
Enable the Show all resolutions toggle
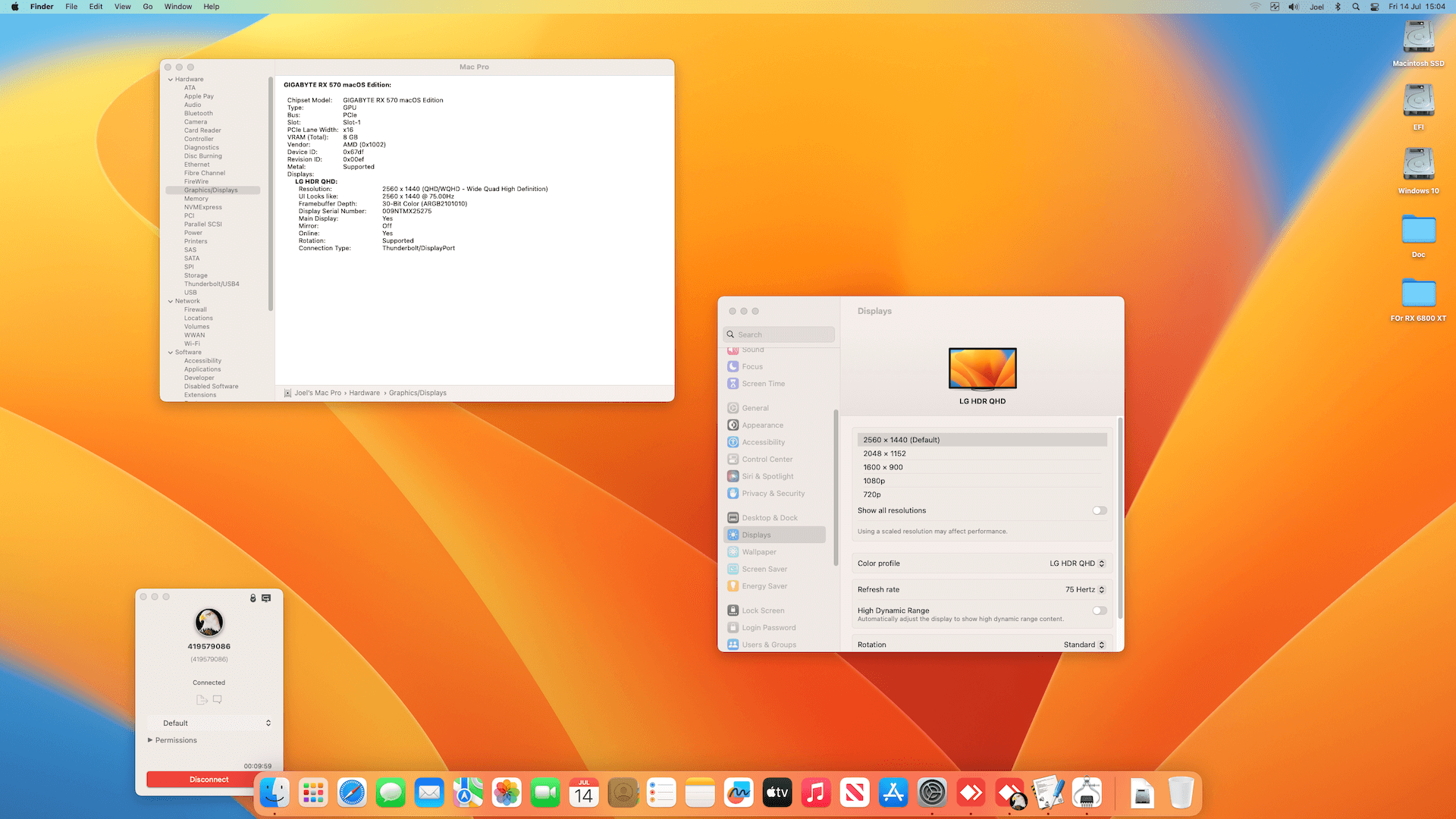pos(1100,510)
